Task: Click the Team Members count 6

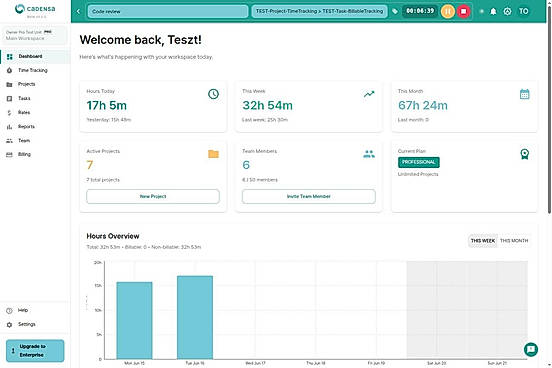Action: [x=246, y=165]
